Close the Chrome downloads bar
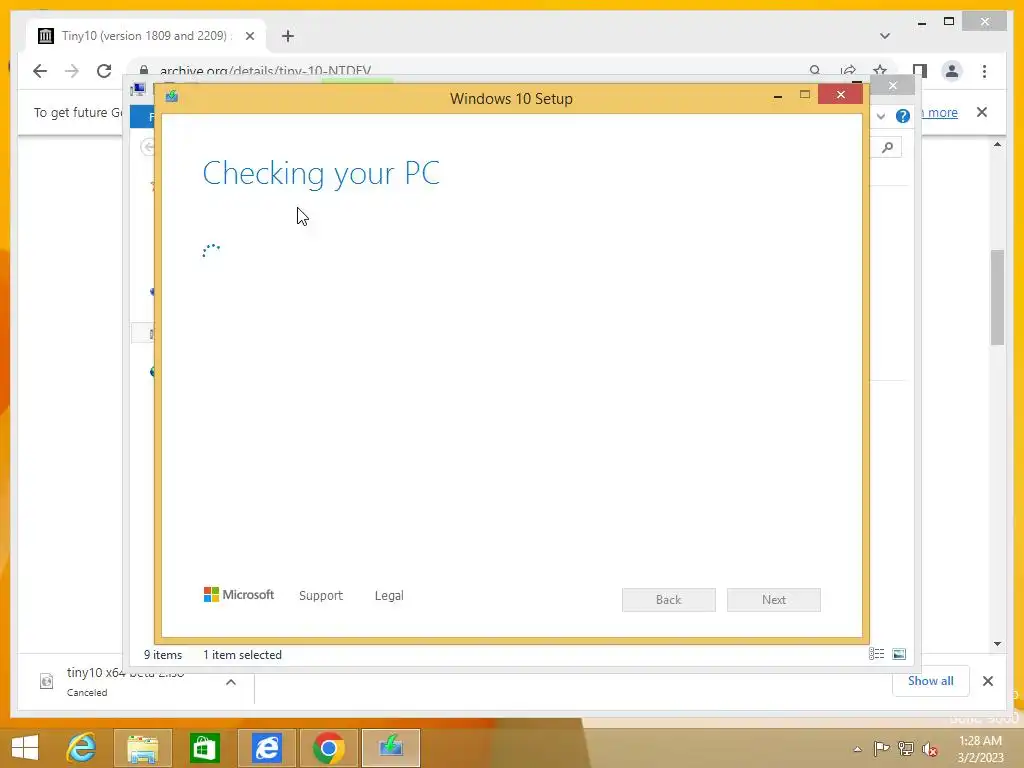This screenshot has height=768, width=1024. coord(987,681)
